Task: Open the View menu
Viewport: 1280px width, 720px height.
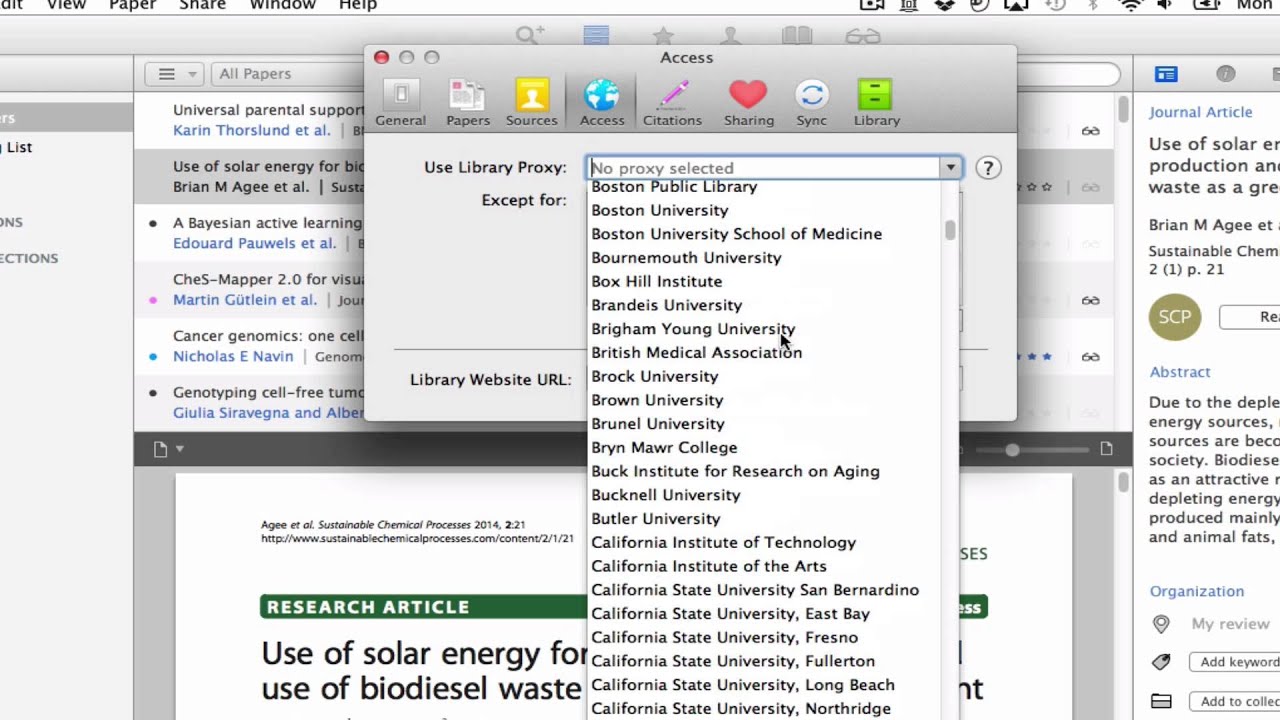Action: click(66, 6)
